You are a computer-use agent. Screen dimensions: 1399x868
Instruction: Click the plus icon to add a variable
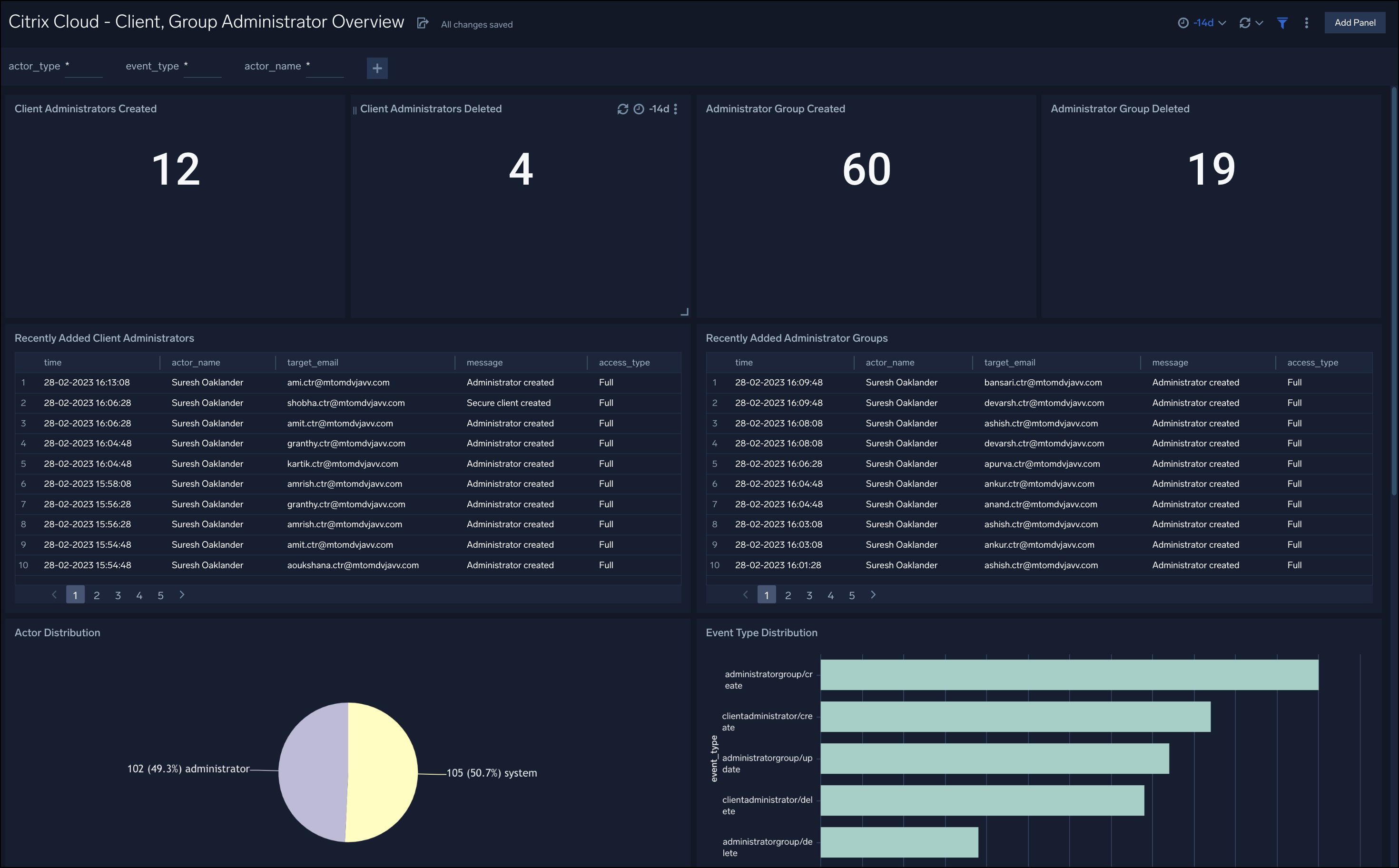[377, 68]
